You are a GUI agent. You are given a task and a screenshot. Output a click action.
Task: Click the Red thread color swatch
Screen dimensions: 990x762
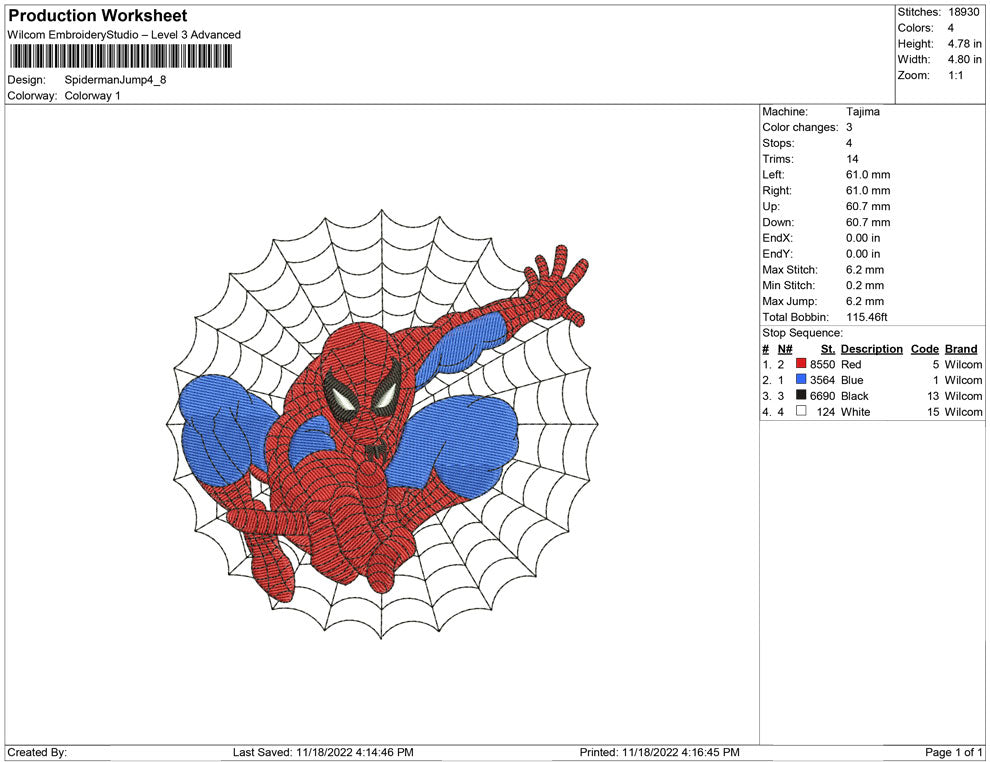[x=801, y=364]
